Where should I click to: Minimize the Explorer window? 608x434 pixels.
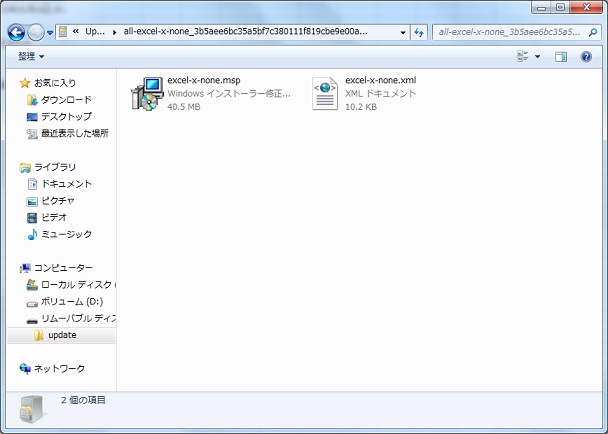point(542,8)
